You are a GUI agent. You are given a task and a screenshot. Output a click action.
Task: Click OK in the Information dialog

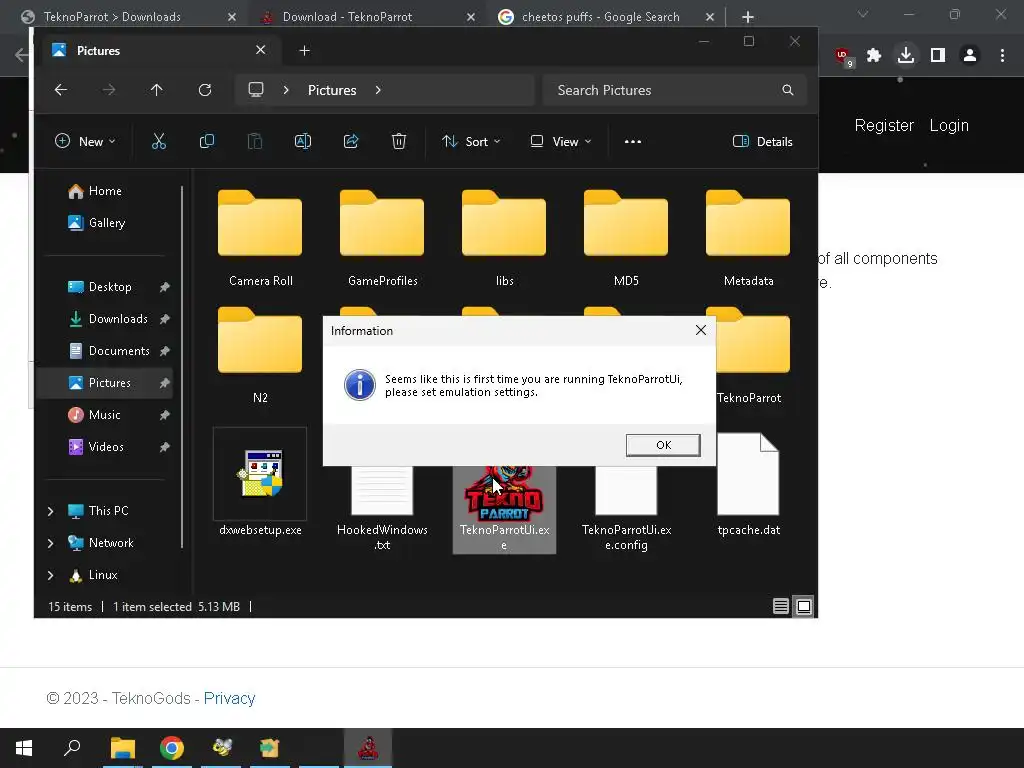(x=663, y=445)
